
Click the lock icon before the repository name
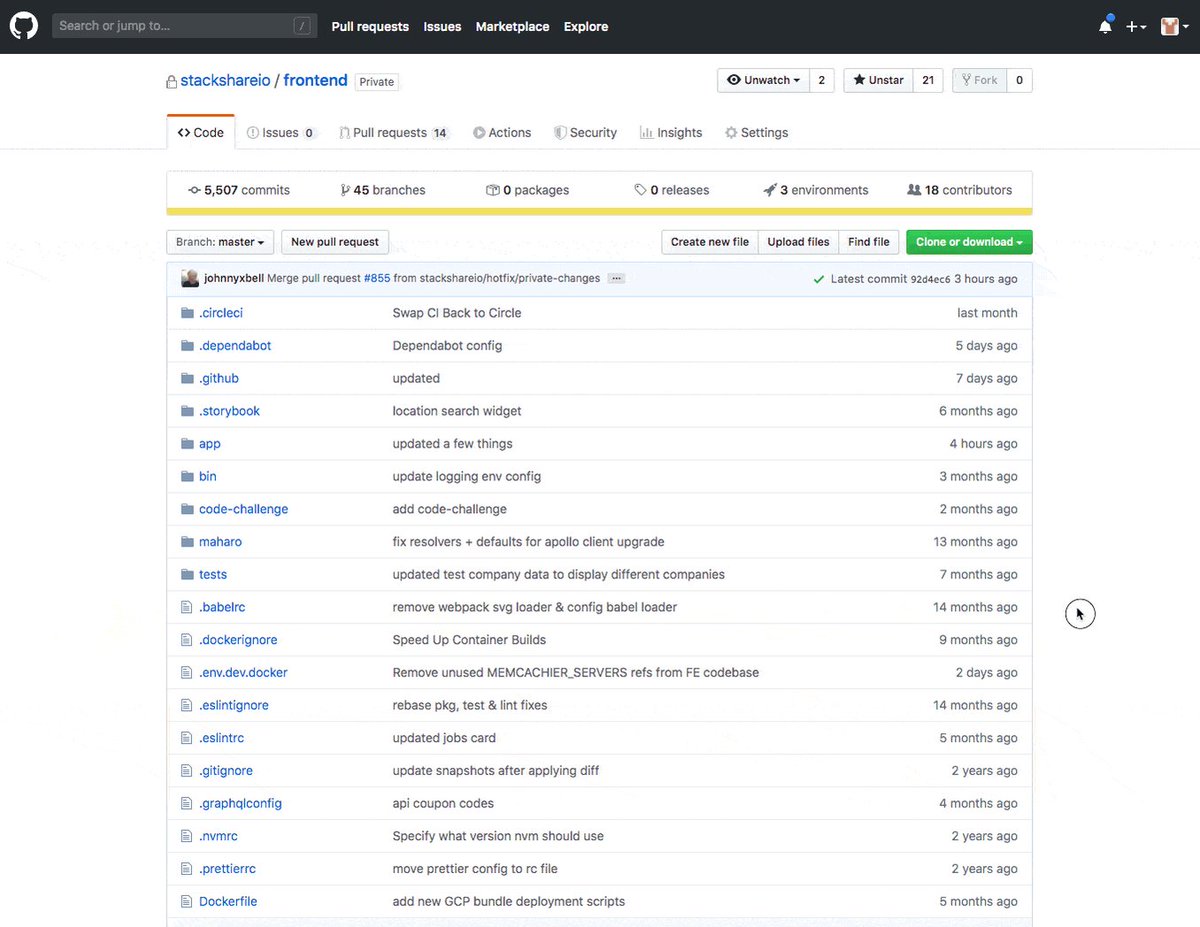pyautogui.click(x=169, y=80)
